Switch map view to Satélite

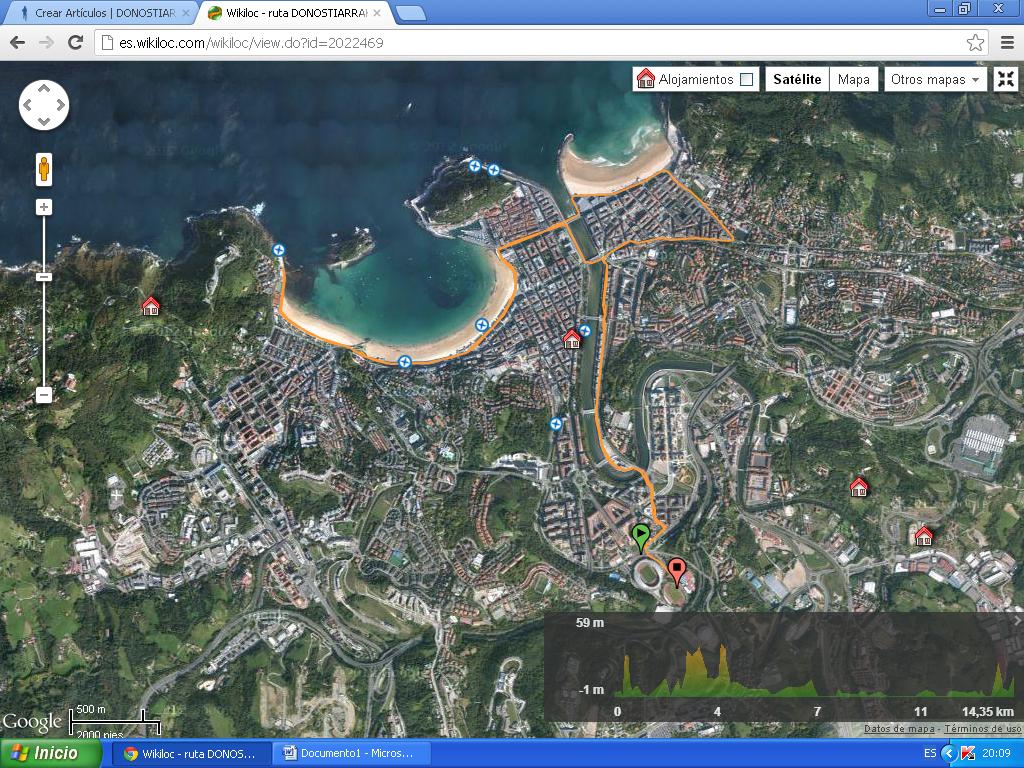tap(797, 79)
